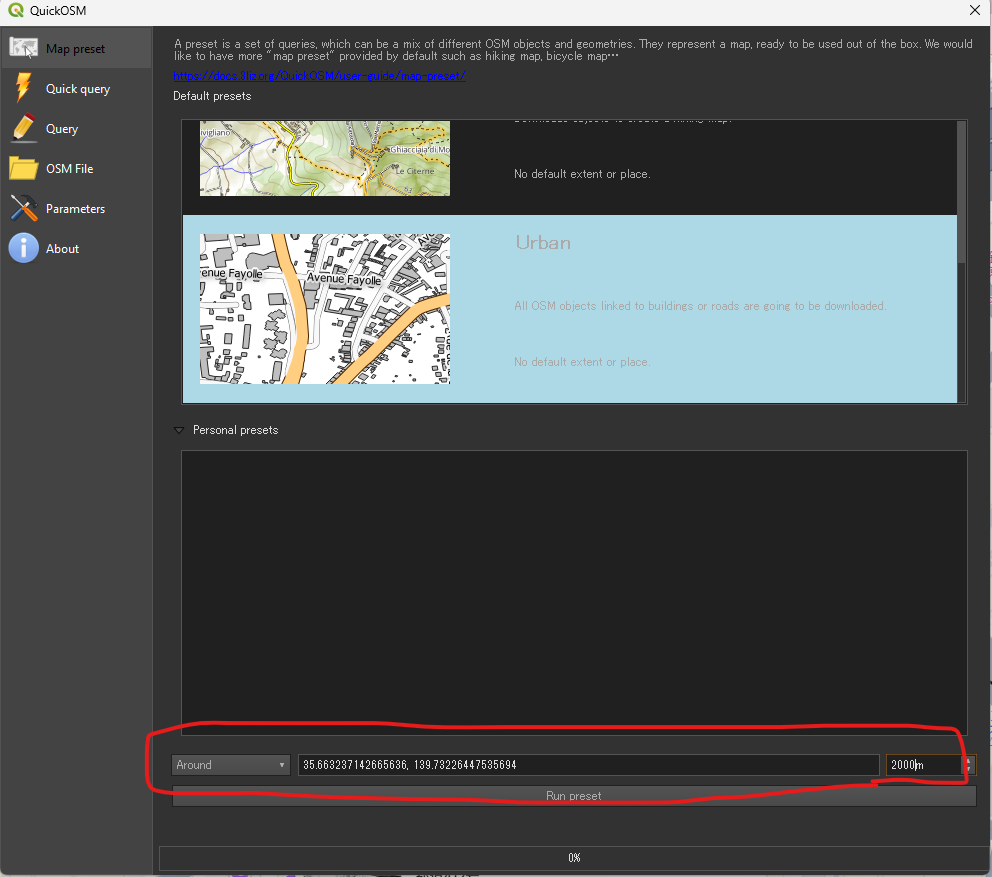Click the 0% progress bar
Screen dimensions: 992x877
pos(574,857)
